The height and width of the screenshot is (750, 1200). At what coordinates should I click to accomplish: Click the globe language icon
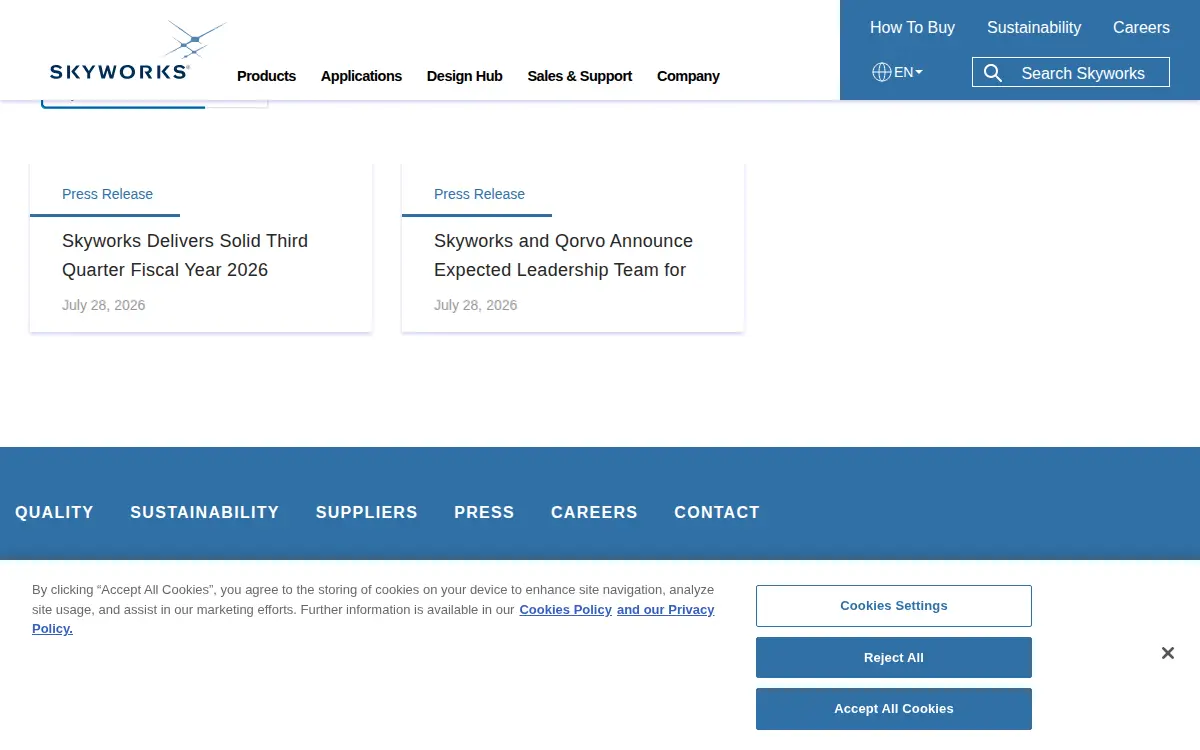pyautogui.click(x=882, y=72)
